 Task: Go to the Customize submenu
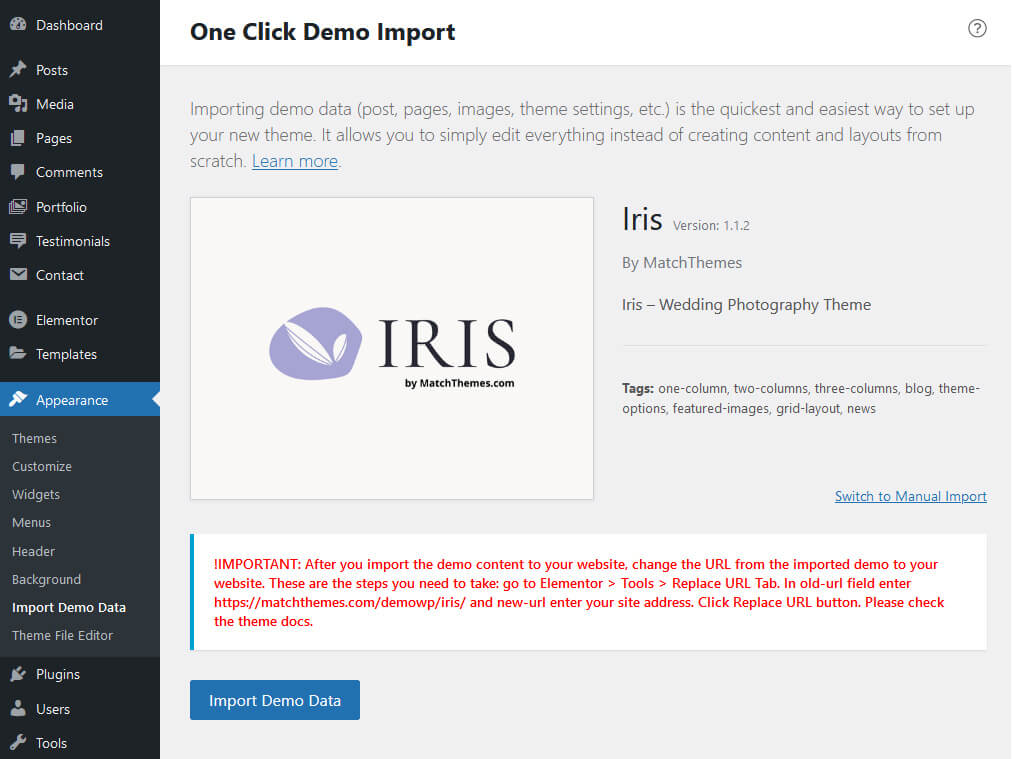click(x=42, y=466)
